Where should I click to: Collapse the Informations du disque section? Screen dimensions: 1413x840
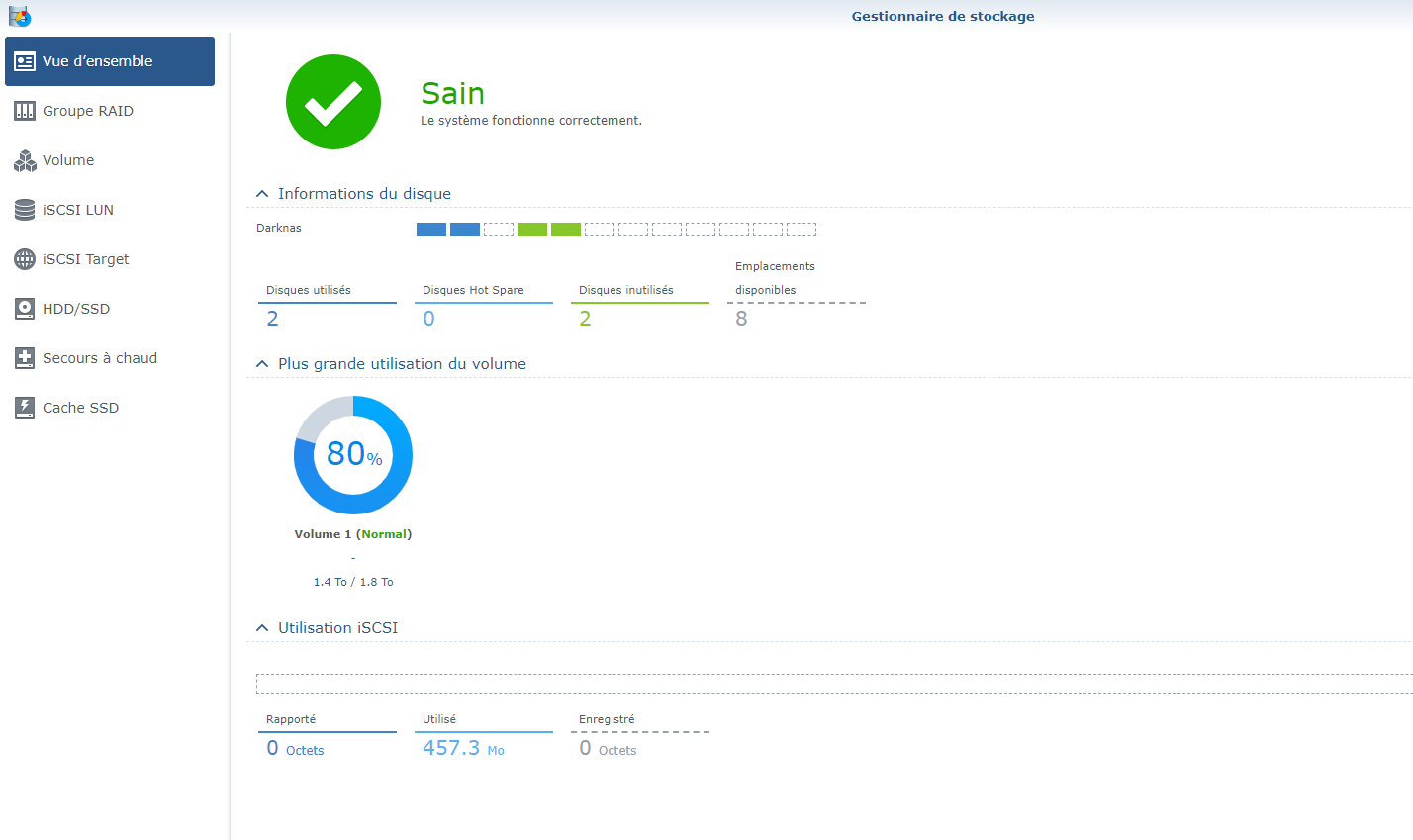[x=262, y=194]
